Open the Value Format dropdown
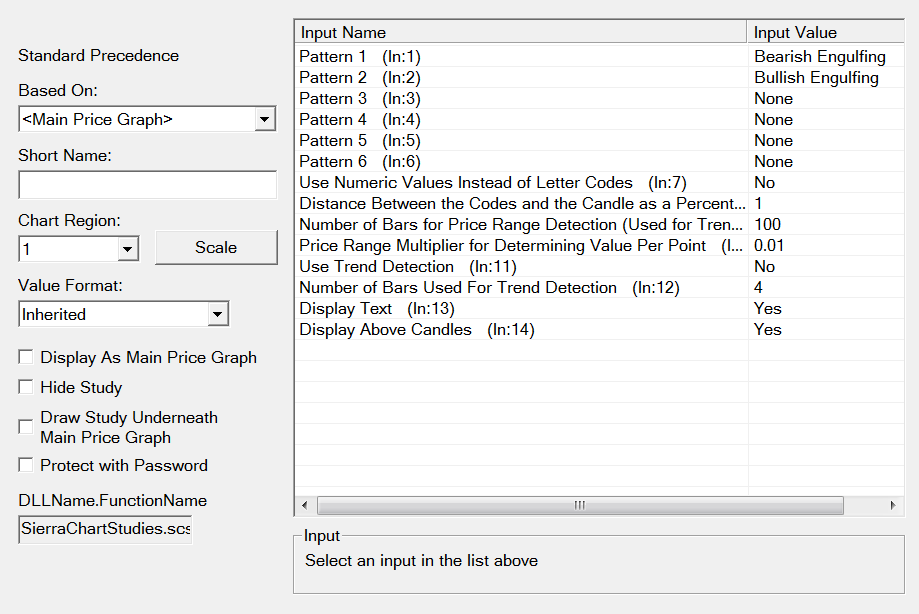This screenshot has height=614, width=919. tap(218, 314)
